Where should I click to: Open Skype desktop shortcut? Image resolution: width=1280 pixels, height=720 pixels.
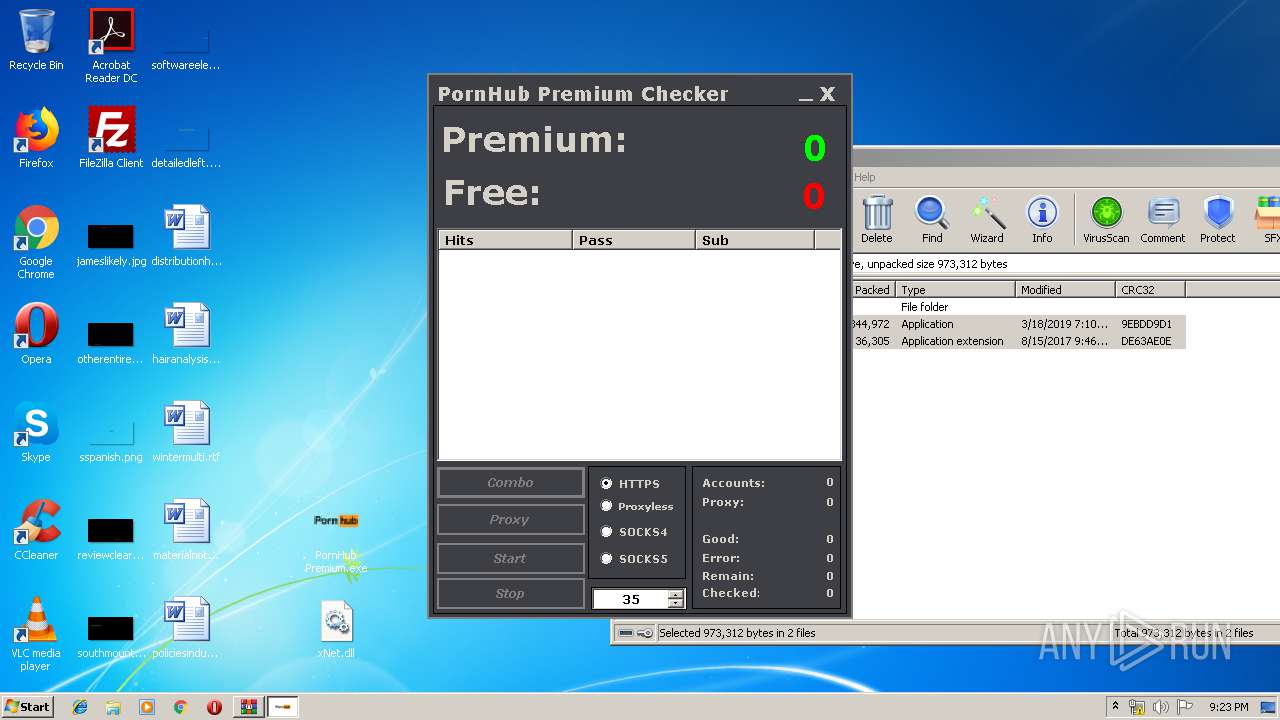pyautogui.click(x=36, y=432)
